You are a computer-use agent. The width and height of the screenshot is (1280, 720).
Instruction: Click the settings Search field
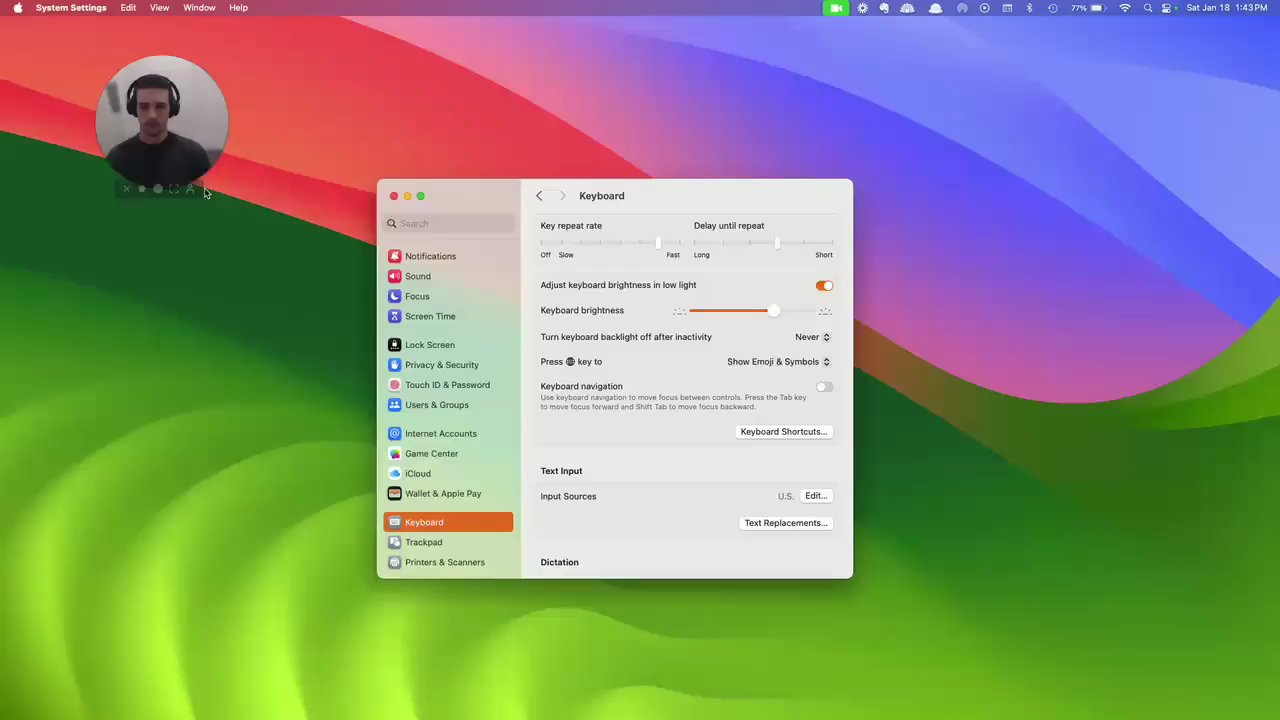[449, 223]
